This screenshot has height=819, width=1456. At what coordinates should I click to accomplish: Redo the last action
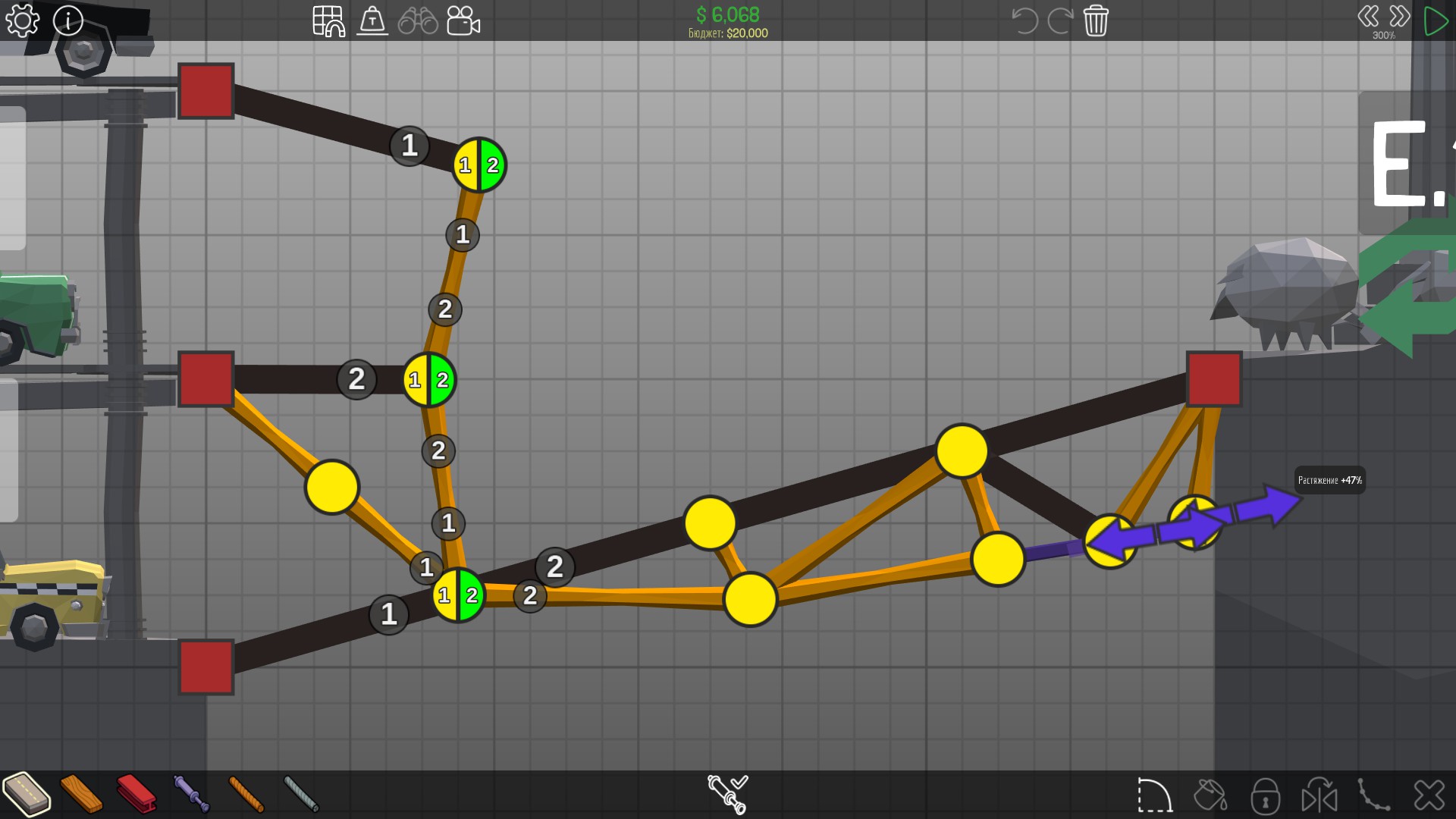[1059, 20]
